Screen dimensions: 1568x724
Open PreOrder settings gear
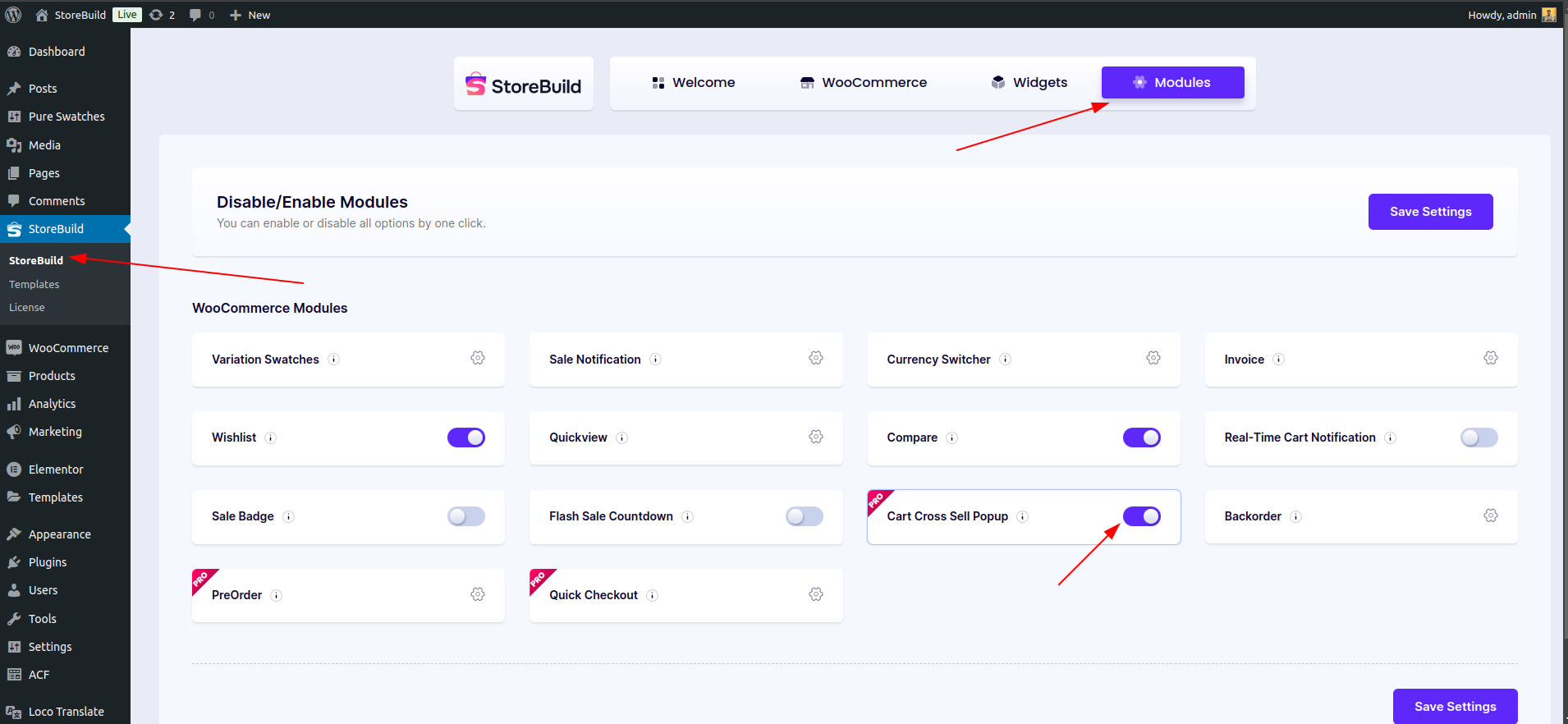[478, 594]
